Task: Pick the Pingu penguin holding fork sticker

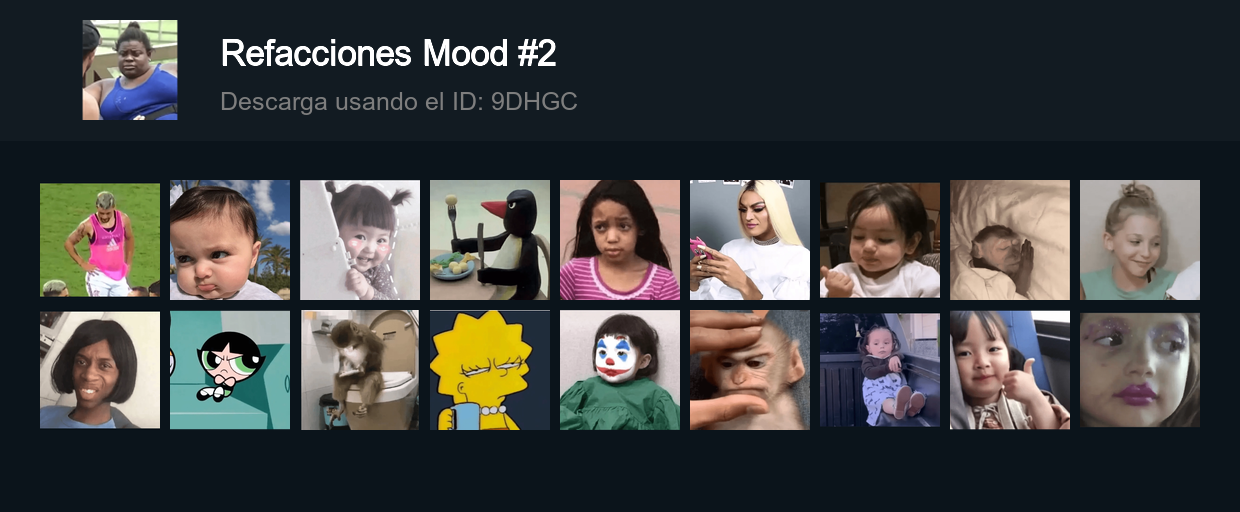Action: (490, 240)
